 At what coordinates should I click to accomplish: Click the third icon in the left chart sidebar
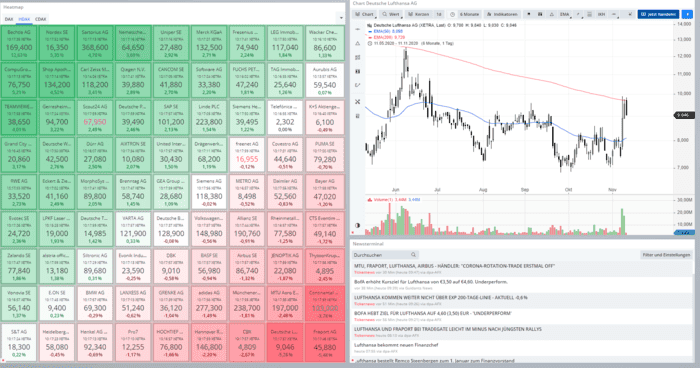pyautogui.click(x=358, y=57)
